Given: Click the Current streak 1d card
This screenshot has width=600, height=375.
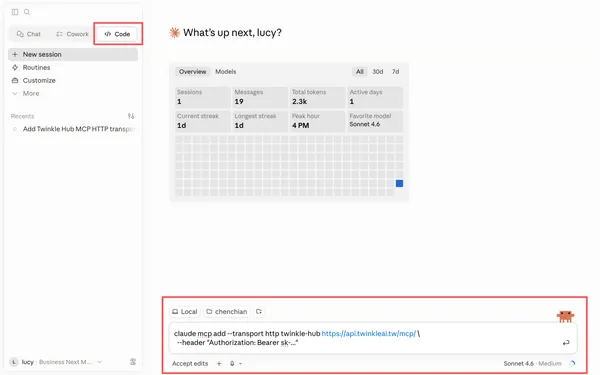Looking at the screenshot, I should (x=202, y=121).
